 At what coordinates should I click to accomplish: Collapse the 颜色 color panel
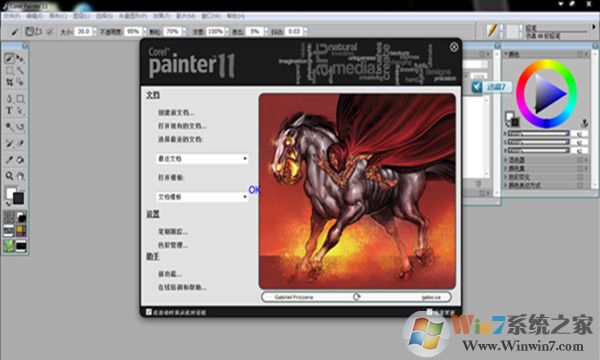pos(506,55)
